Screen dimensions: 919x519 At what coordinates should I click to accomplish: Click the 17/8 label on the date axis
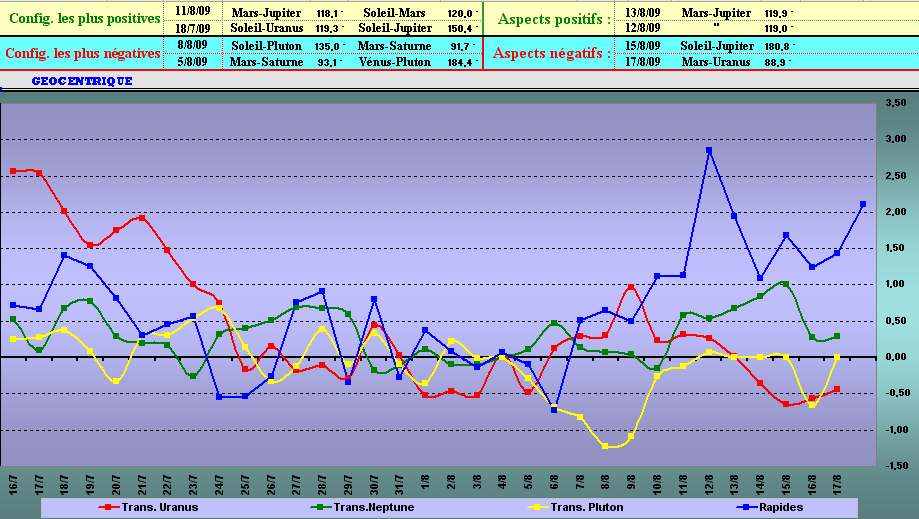(x=837, y=479)
